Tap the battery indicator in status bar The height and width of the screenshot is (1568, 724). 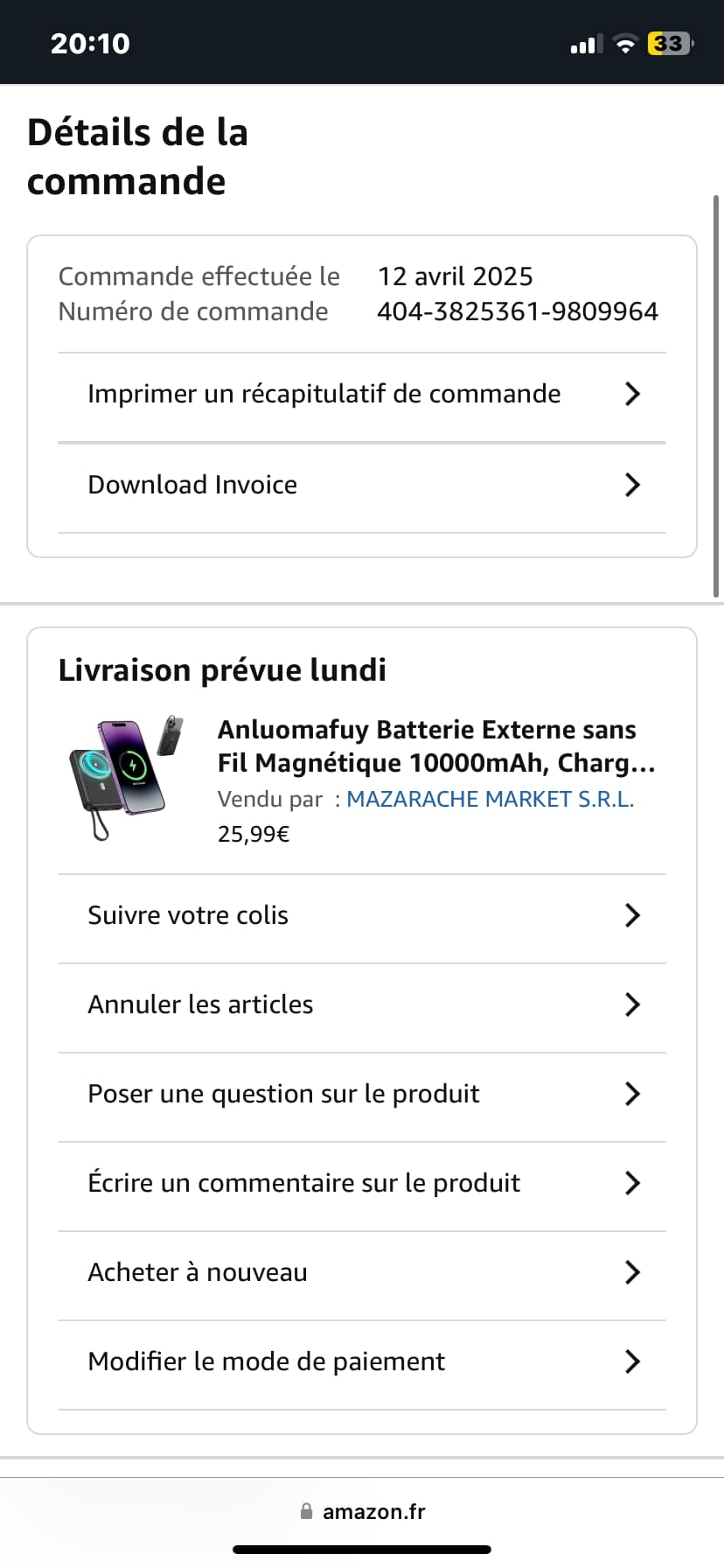671,43
